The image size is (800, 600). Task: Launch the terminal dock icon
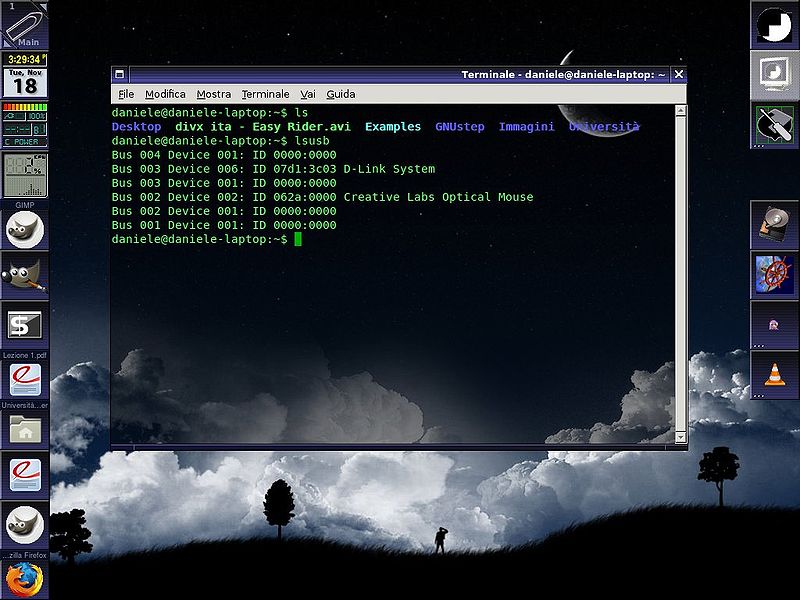[24, 325]
